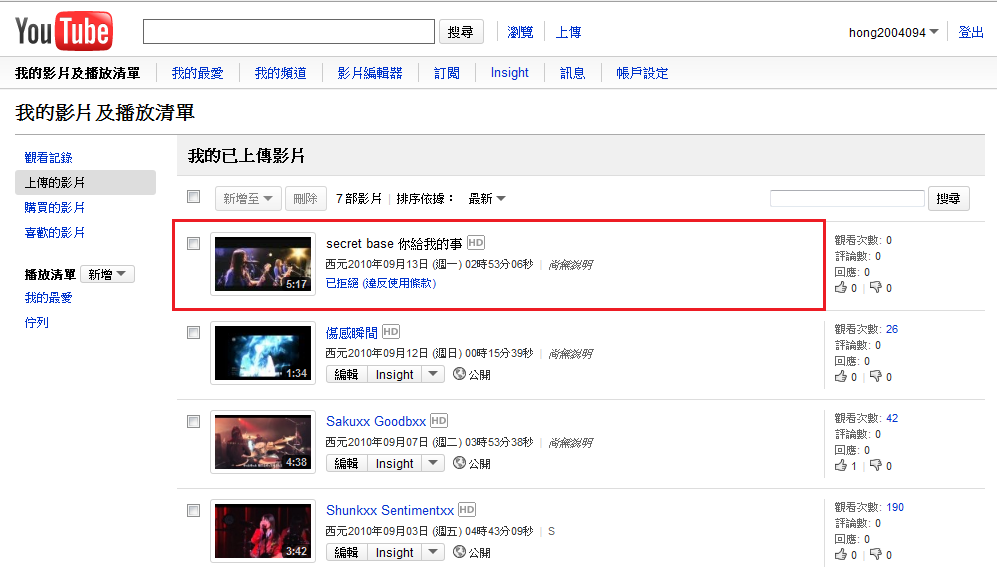Click thumbs up icon for Sakuxx Goodbxx
The width and height of the screenshot is (997, 576).
pyautogui.click(x=841, y=466)
